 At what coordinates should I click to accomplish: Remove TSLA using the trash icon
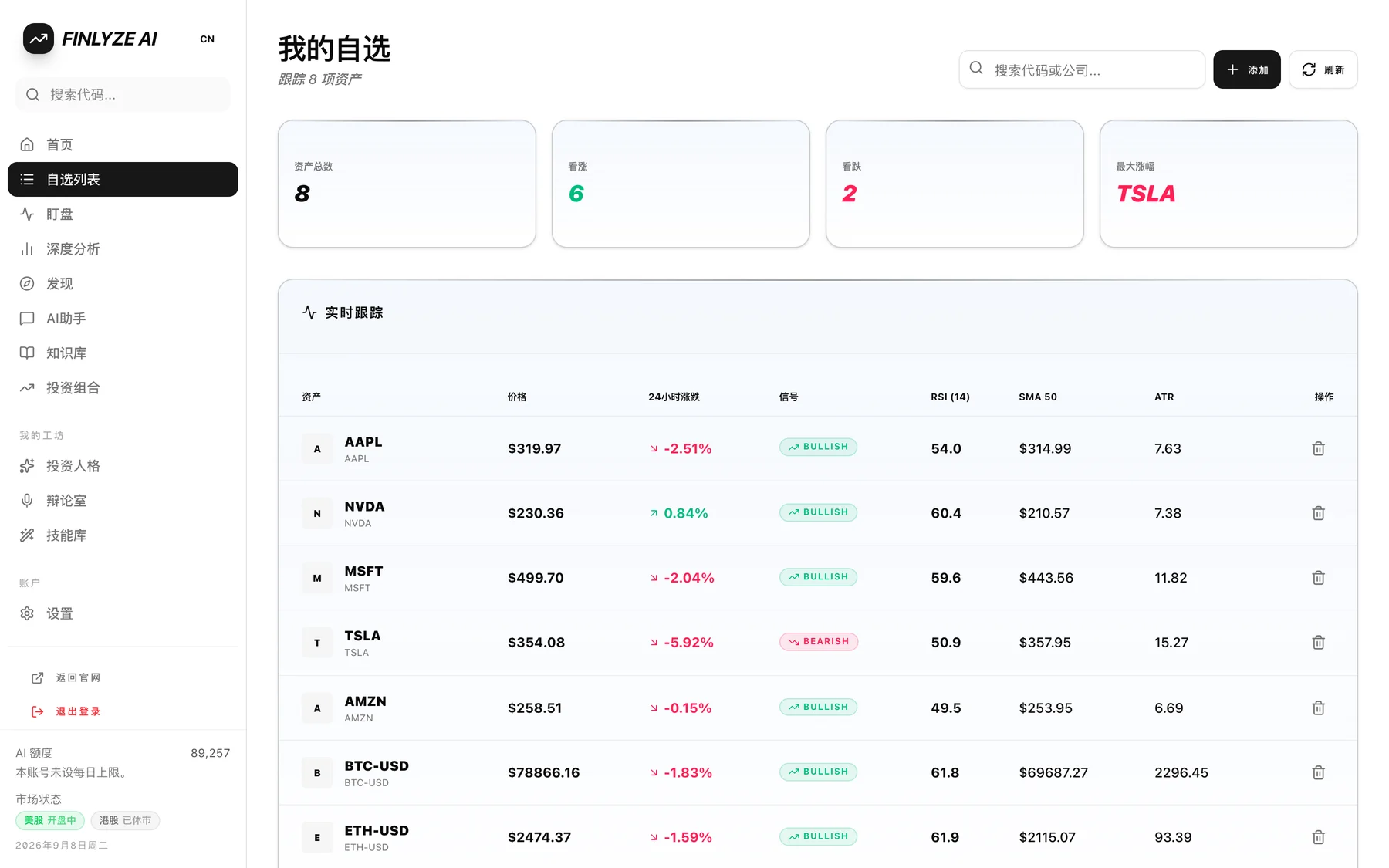(x=1318, y=642)
